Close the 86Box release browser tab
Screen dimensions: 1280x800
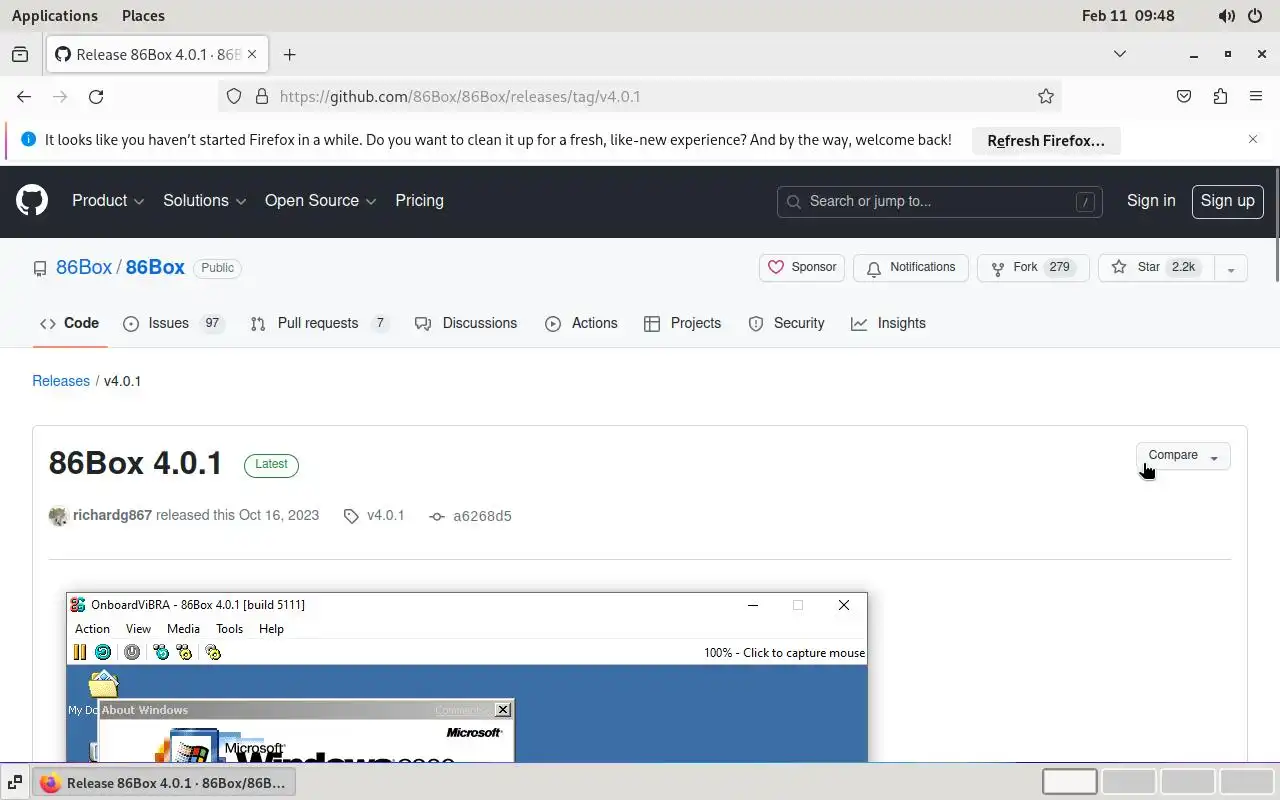253,54
